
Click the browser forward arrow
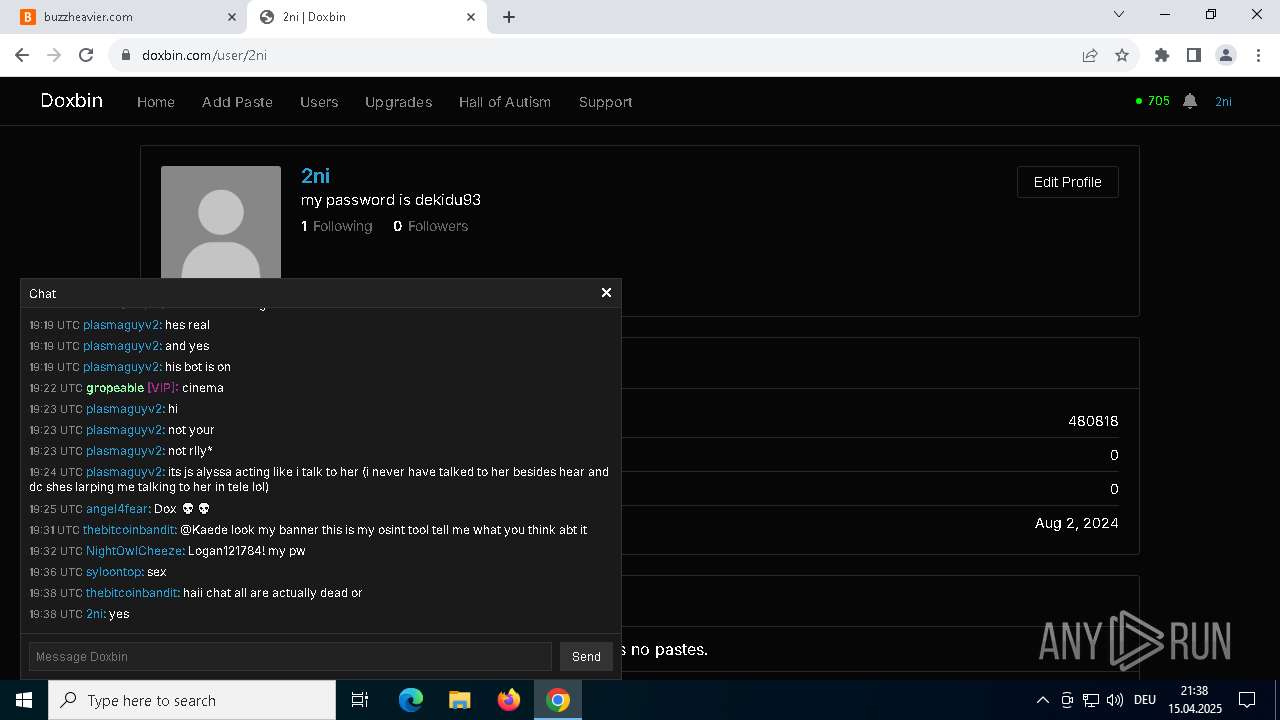coord(54,55)
